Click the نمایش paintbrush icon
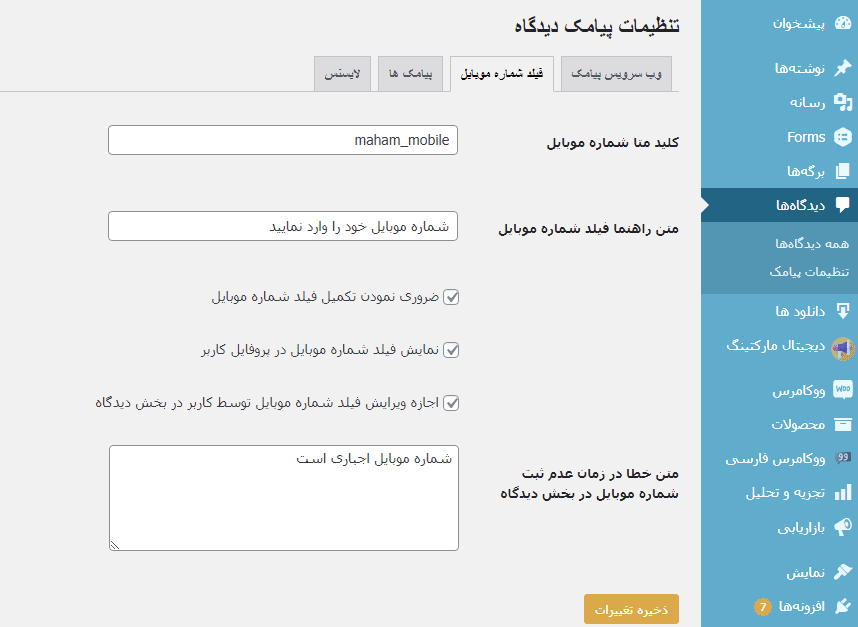The image size is (858, 627). 843,572
